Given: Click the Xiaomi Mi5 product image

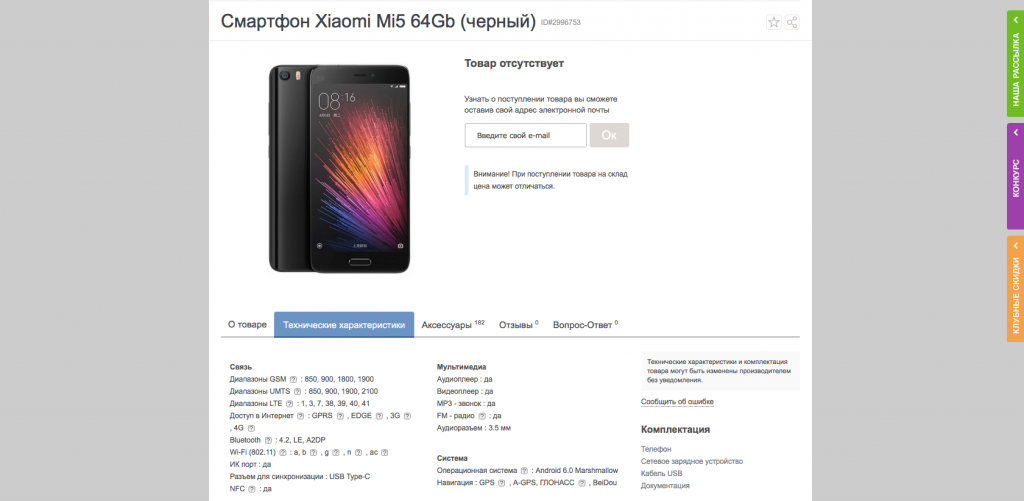Looking at the screenshot, I should pos(340,169).
